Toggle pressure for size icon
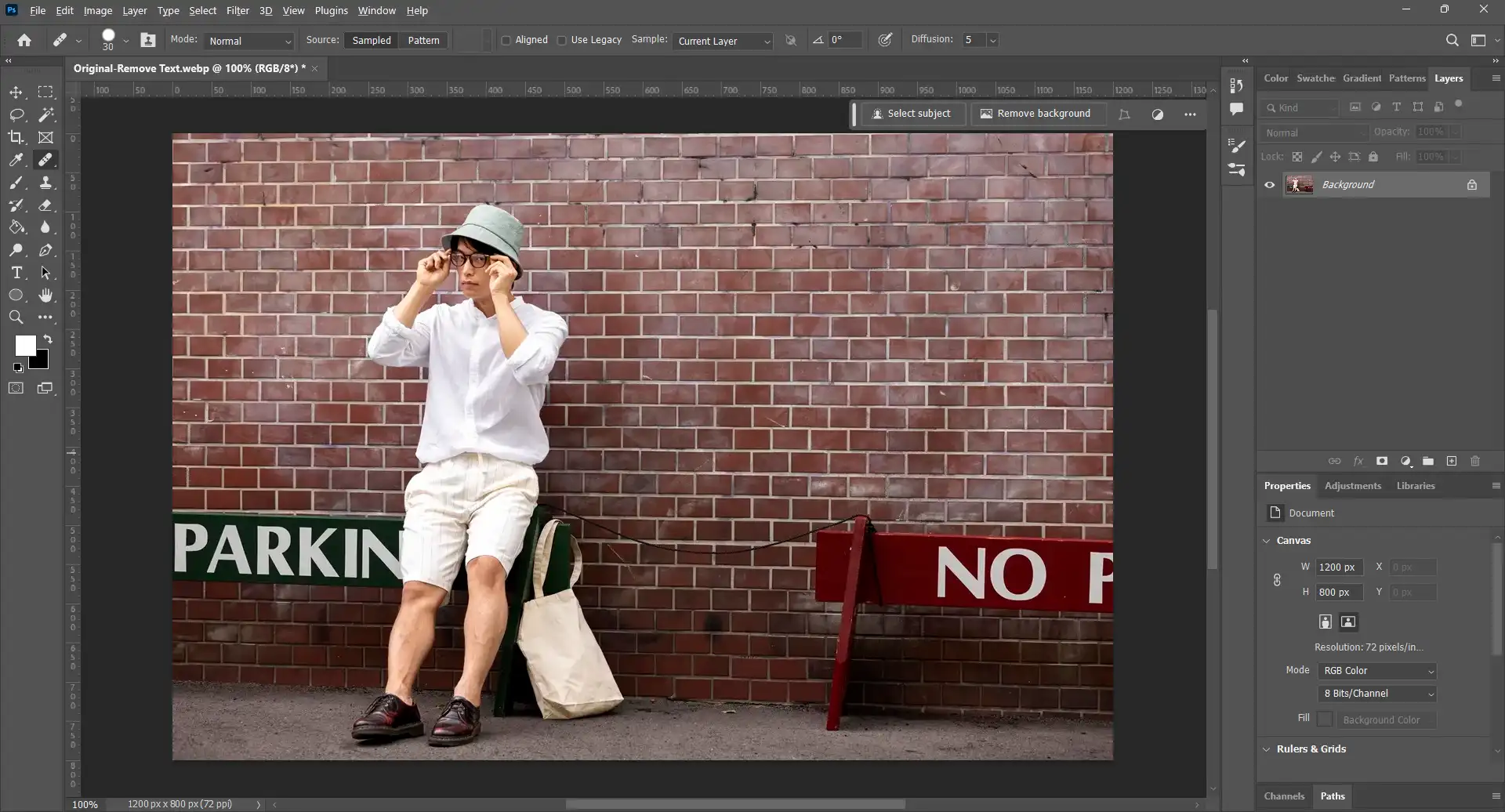Screen dimensions: 1505x812 pyautogui.click(x=885, y=40)
